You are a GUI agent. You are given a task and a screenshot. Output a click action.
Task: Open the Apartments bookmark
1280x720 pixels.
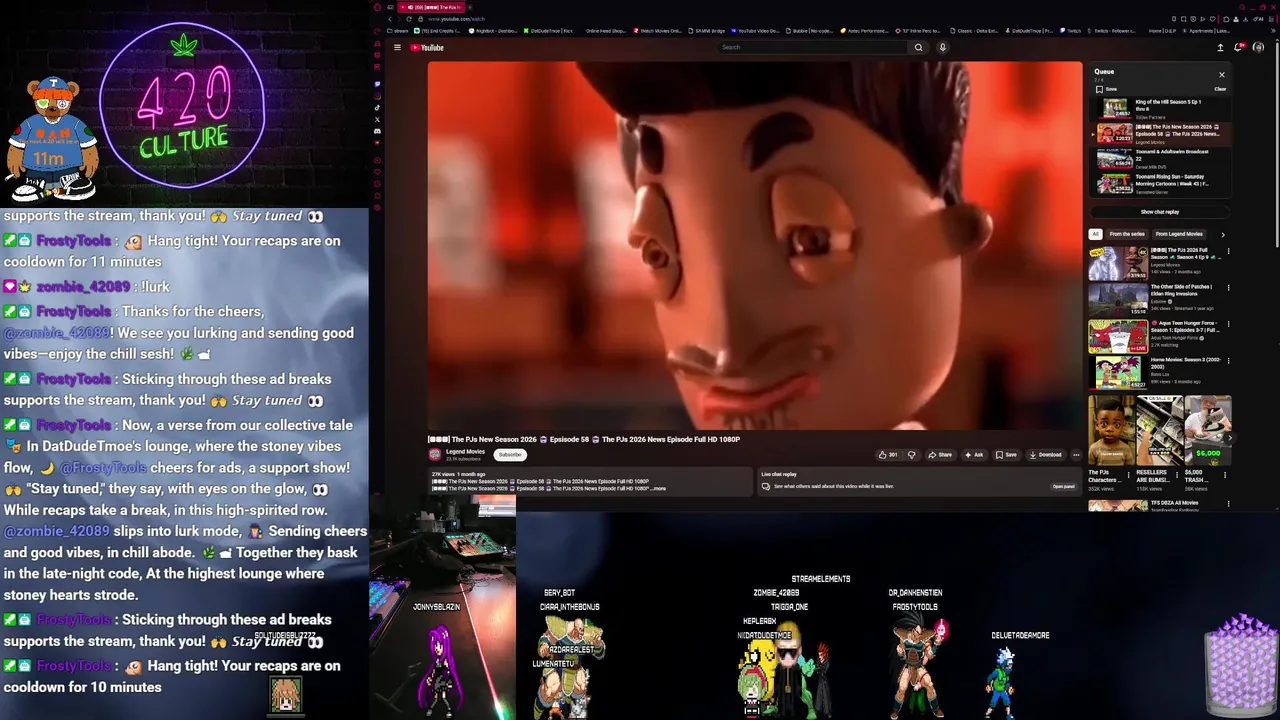[x=1204, y=31]
